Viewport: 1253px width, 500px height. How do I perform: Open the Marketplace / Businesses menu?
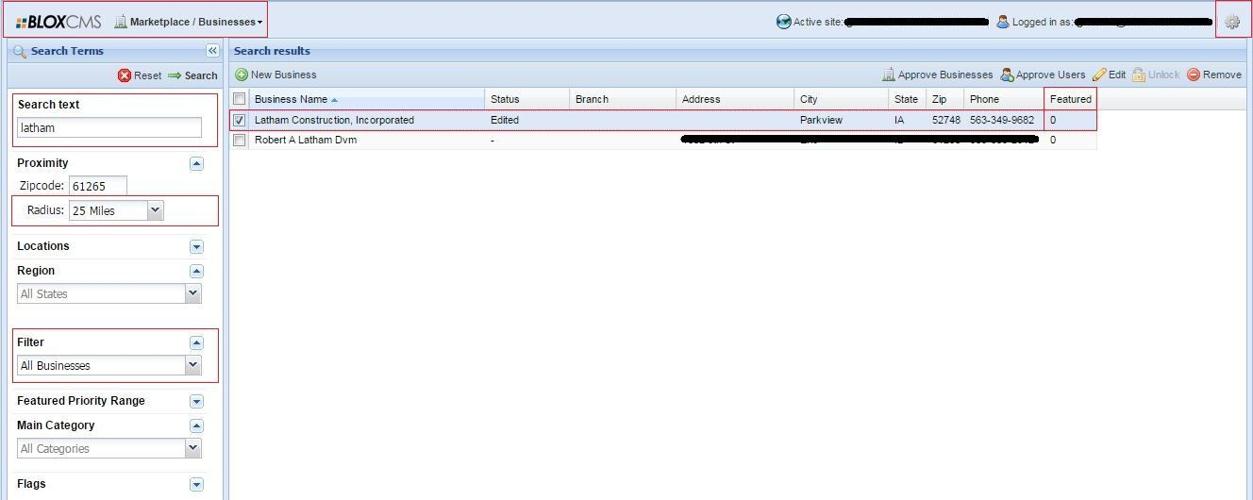pyautogui.click(x=189, y=22)
